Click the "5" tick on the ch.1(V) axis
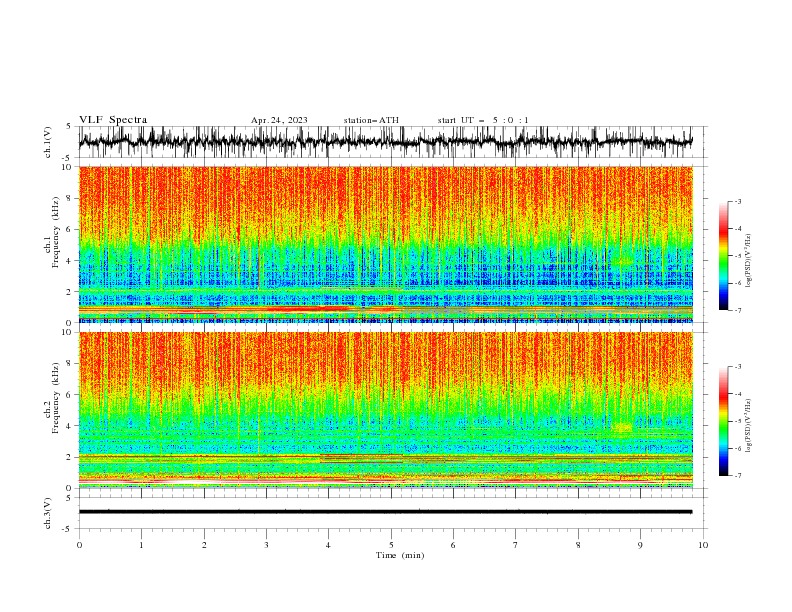This screenshot has width=792, height=612. (x=69, y=127)
